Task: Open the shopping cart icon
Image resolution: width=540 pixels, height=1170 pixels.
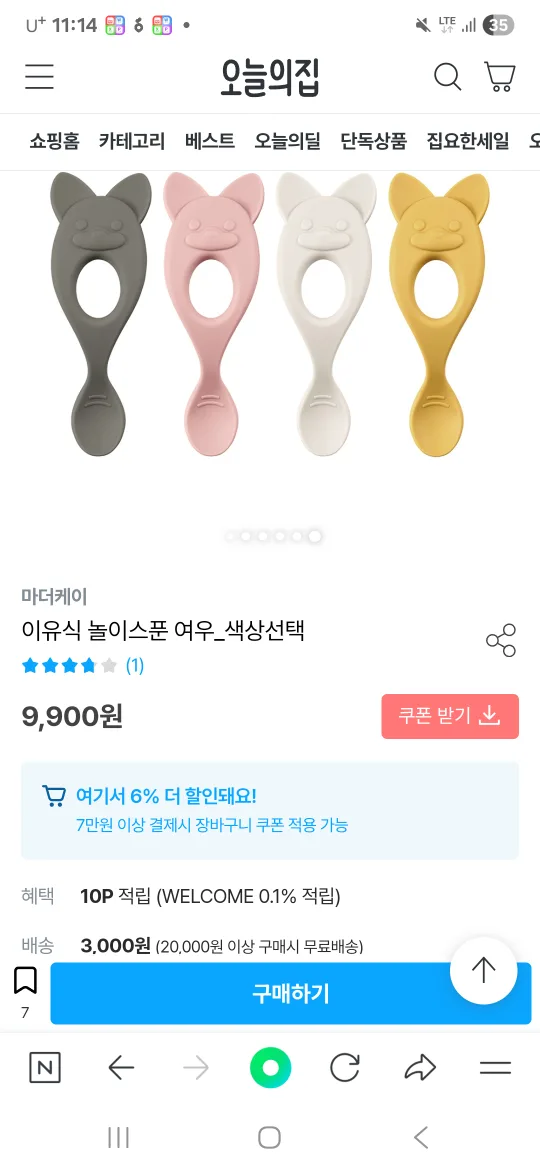Action: (500, 76)
